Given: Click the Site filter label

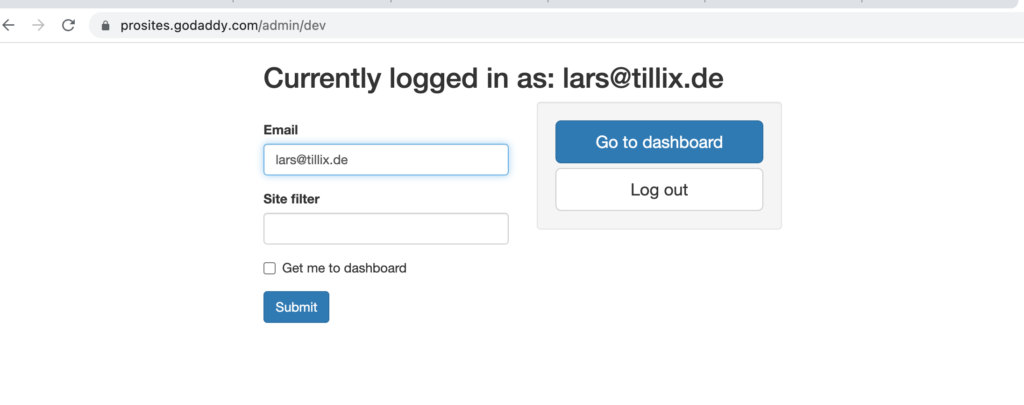Looking at the screenshot, I should pyautogui.click(x=291, y=199).
